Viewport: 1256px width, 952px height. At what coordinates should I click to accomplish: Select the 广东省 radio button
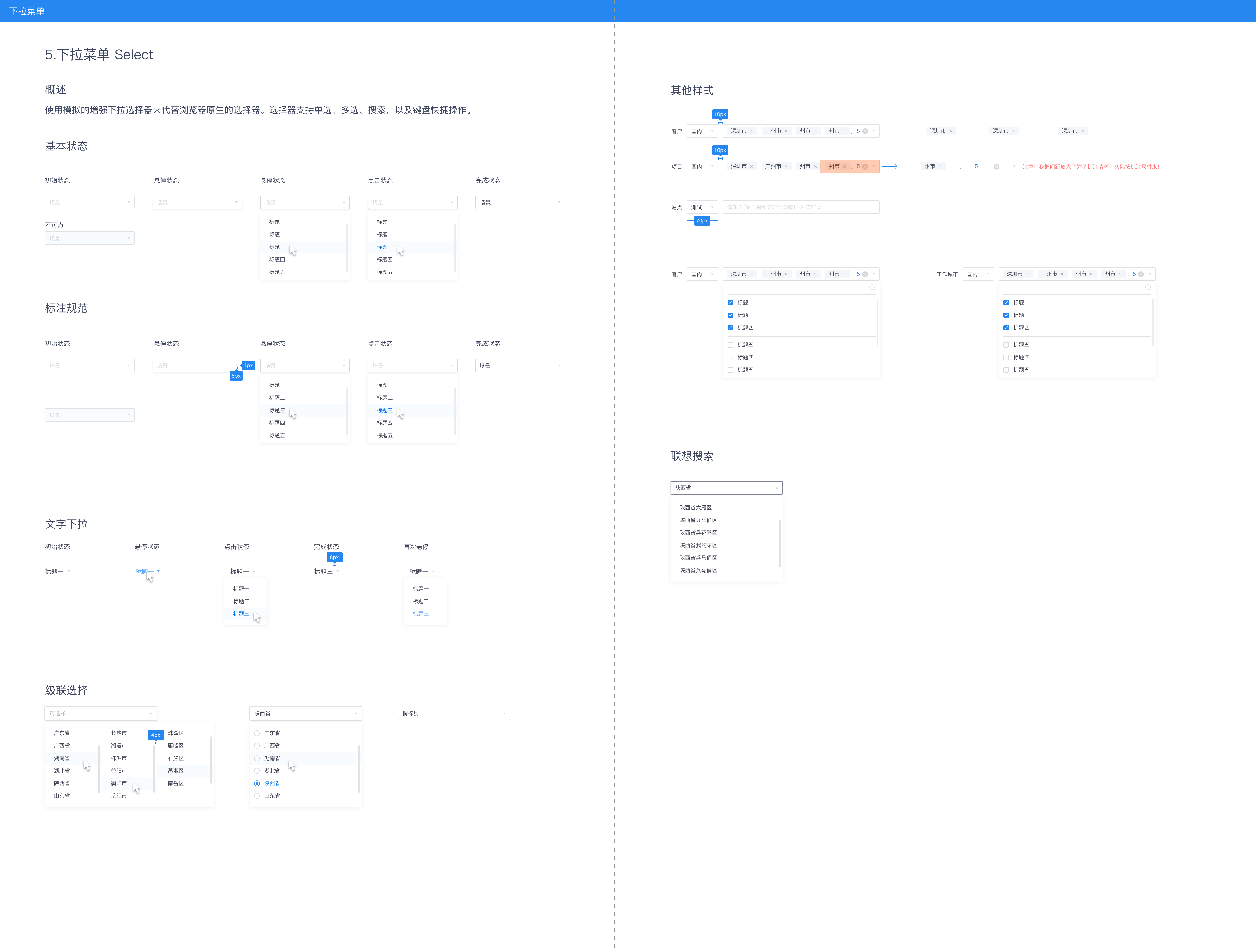257,733
